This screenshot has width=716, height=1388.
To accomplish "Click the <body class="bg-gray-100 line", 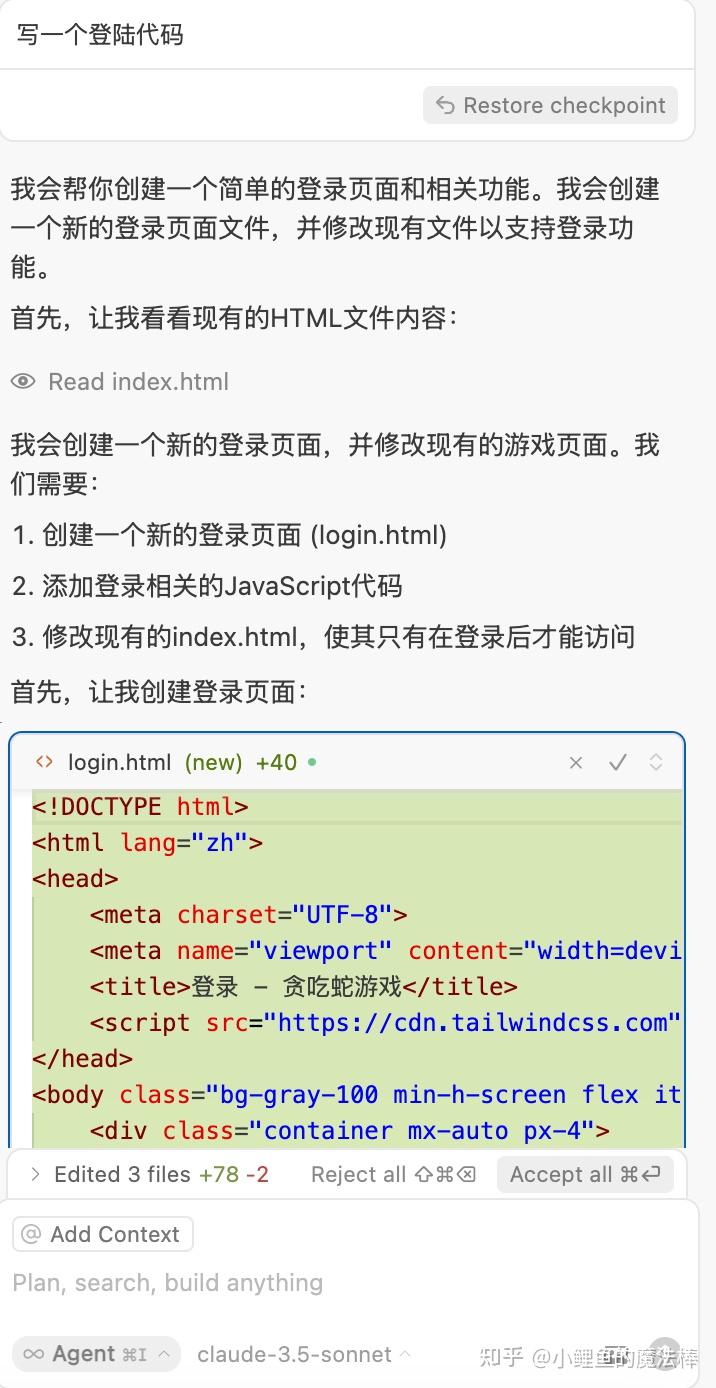I will point(356,1095).
